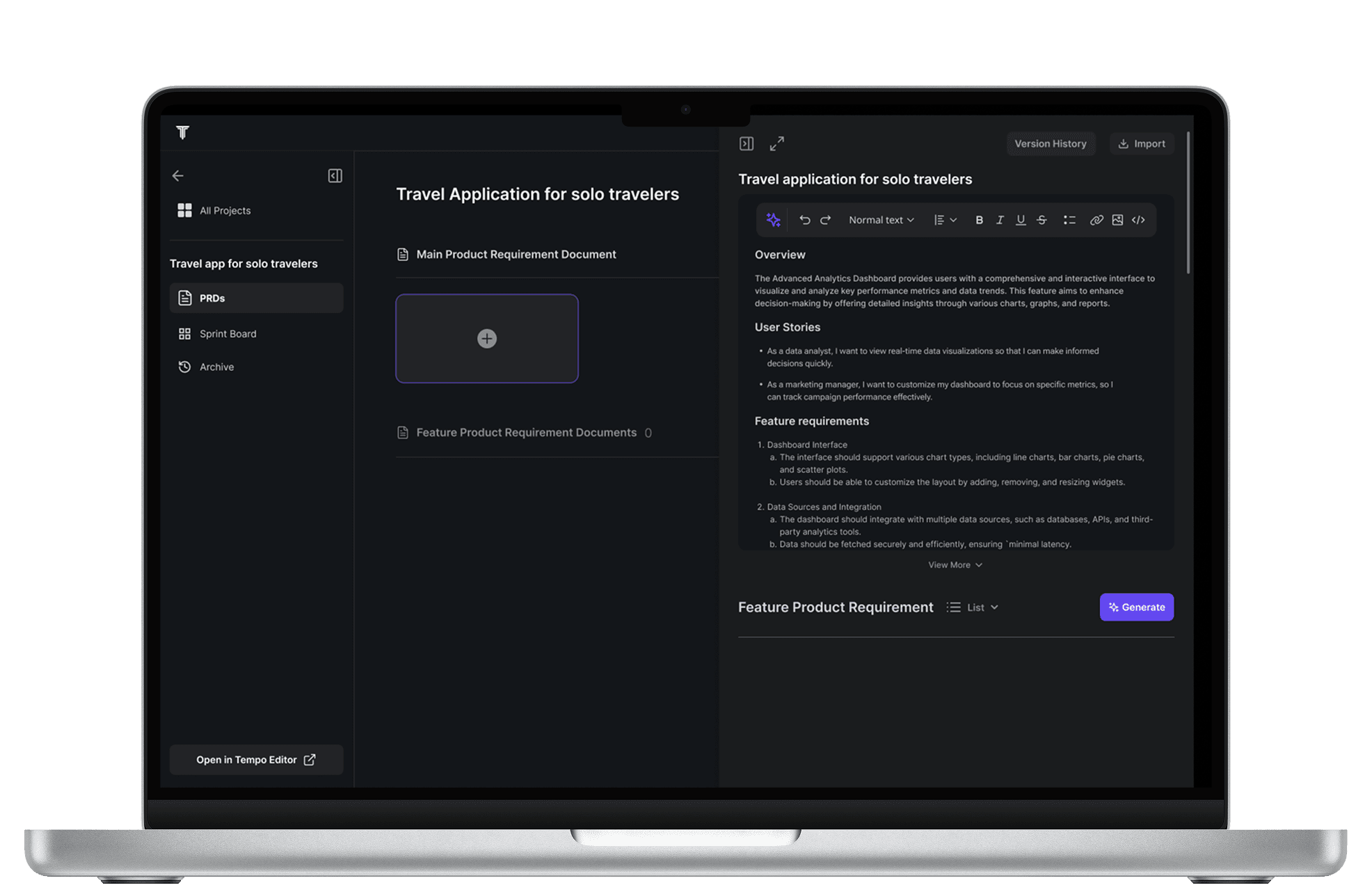The image size is (1372, 892).
Task: Apply strikethrough formatting
Action: click(1042, 220)
